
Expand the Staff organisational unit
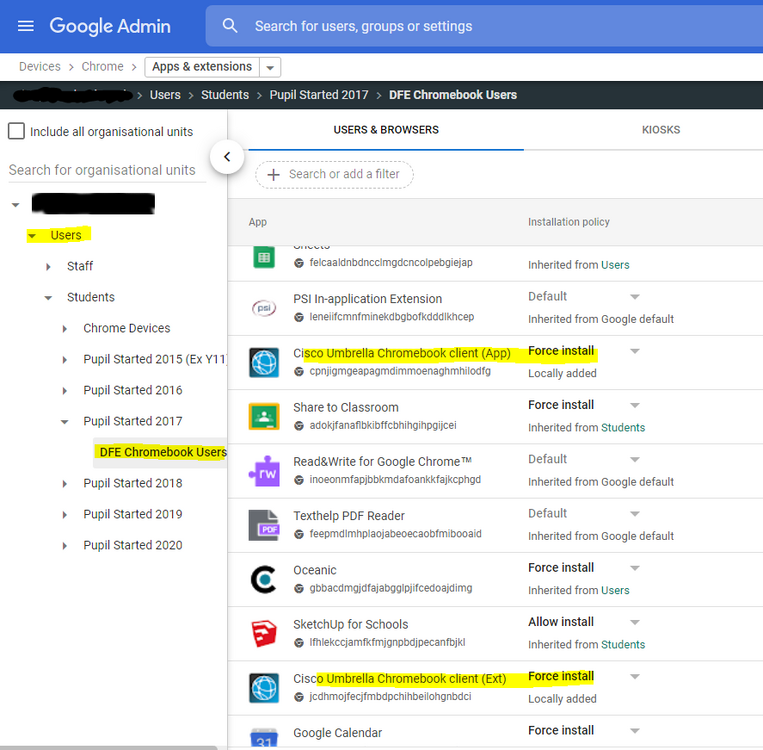point(48,267)
